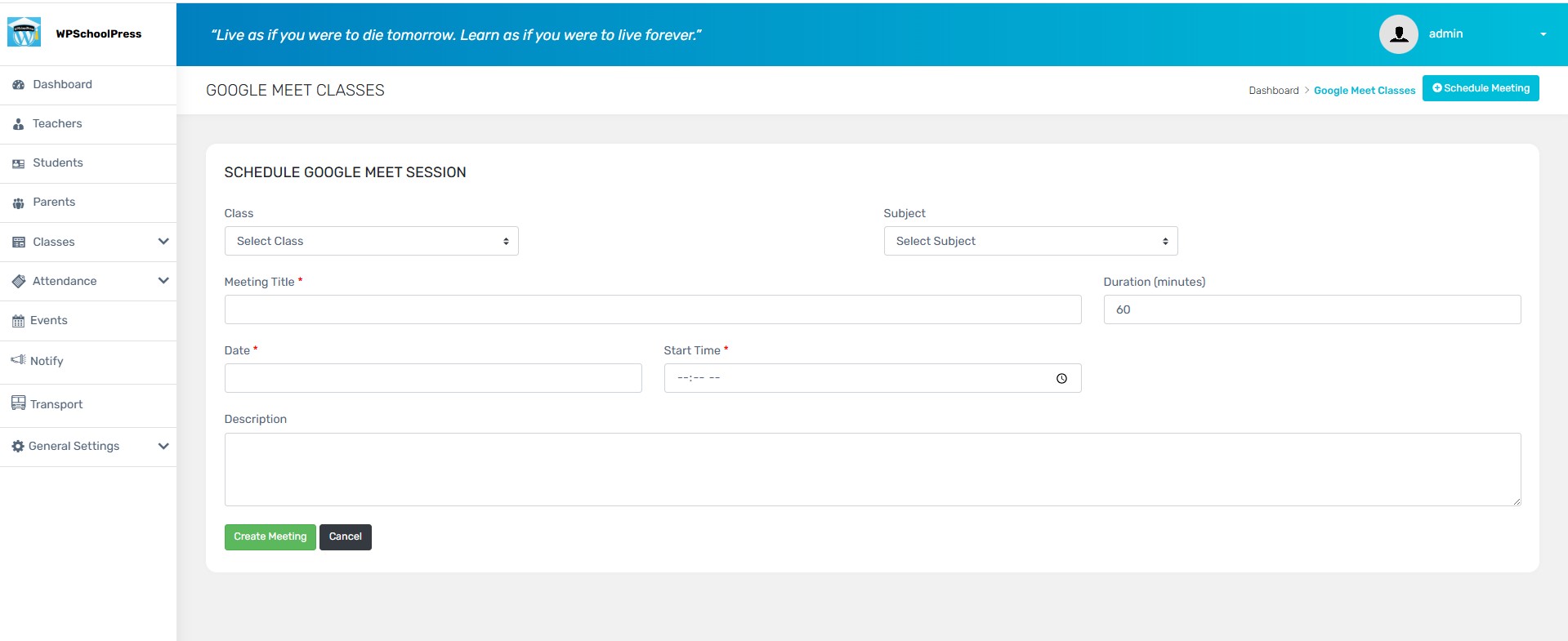Follow the Dashboard breadcrumb link

pos(1273,91)
